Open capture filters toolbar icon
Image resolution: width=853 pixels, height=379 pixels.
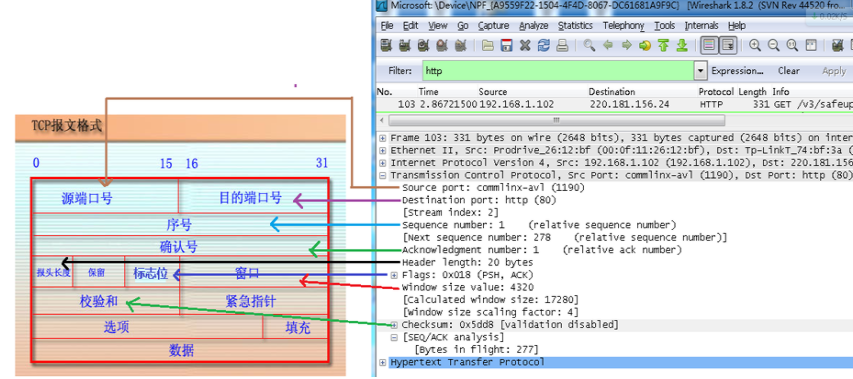838,46
